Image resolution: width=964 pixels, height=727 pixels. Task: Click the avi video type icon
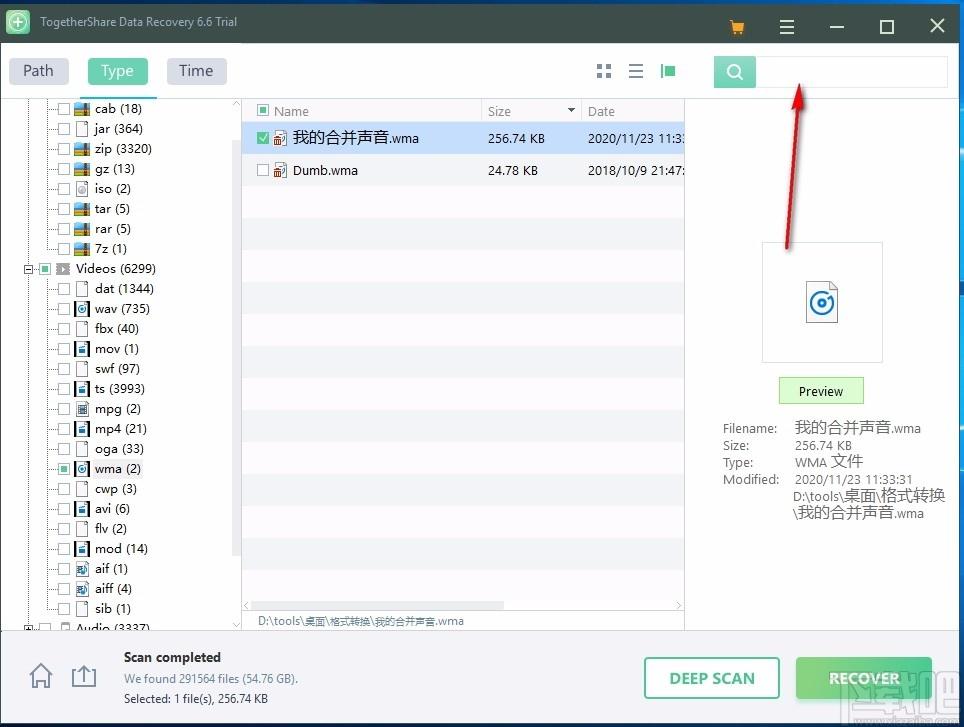82,509
